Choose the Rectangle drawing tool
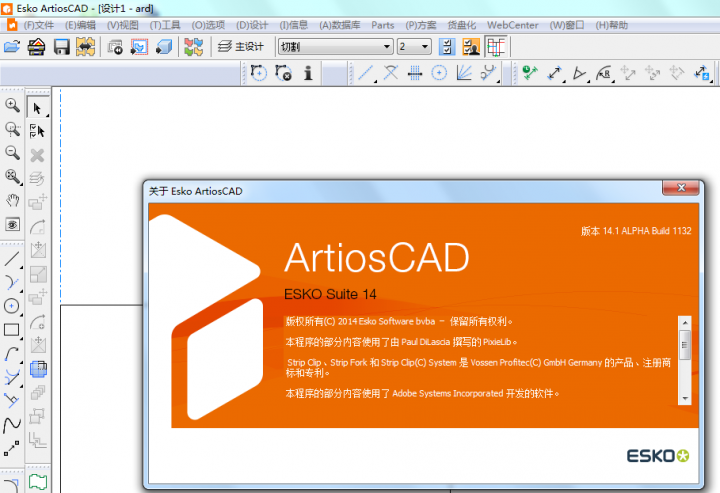Screen dimensions: 720x493 [13, 329]
